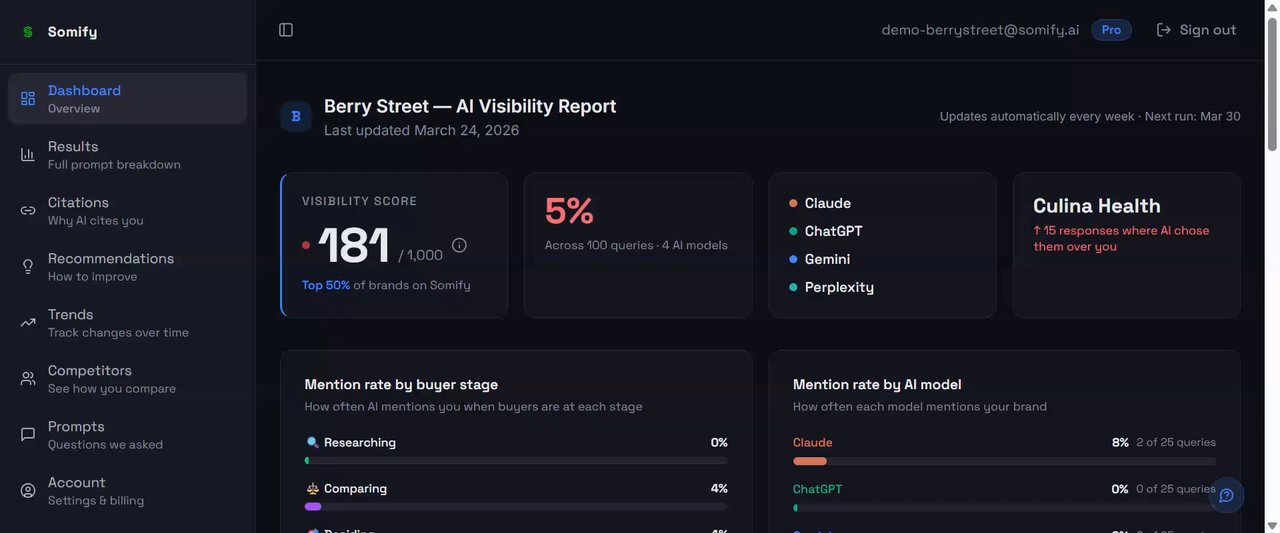Click the Pro plan badge

tap(1111, 30)
